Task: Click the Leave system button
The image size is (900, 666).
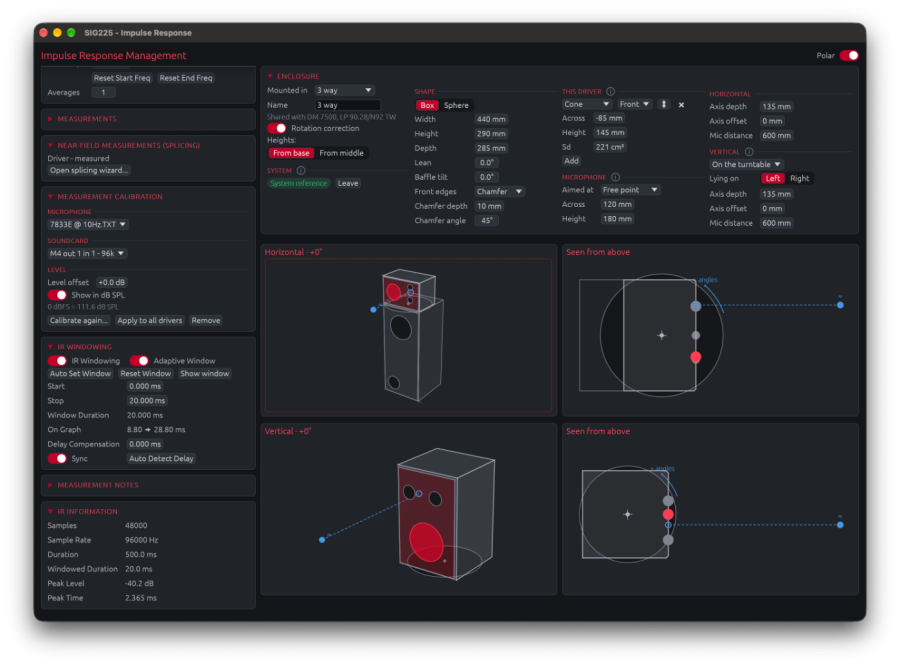Action: coord(348,184)
